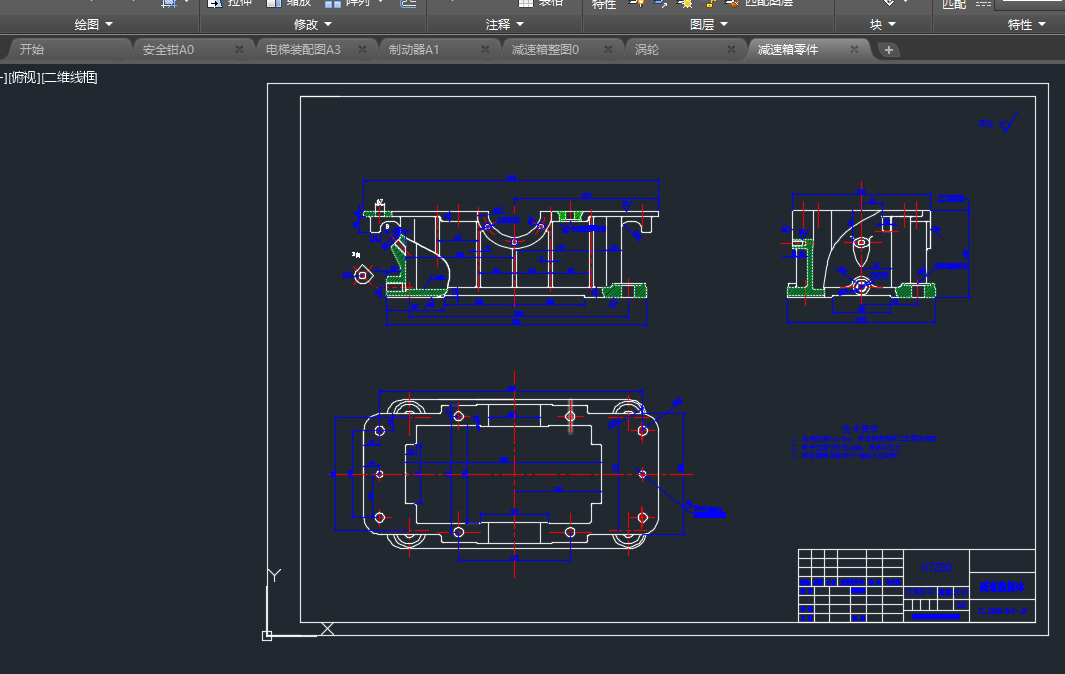The height and width of the screenshot is (674, 1065).
Task: Open the 电梯装配图A3 drawing tab
Action: [303, 49]
